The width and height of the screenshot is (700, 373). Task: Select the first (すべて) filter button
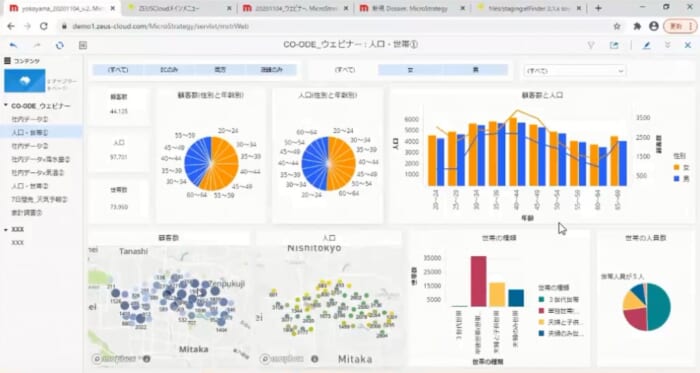click(x=118, y=70)
